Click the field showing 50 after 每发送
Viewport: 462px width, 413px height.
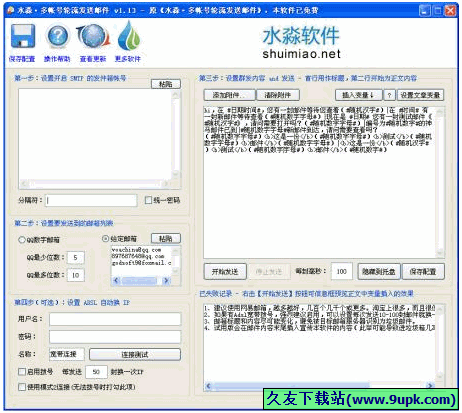click(96, 372)
